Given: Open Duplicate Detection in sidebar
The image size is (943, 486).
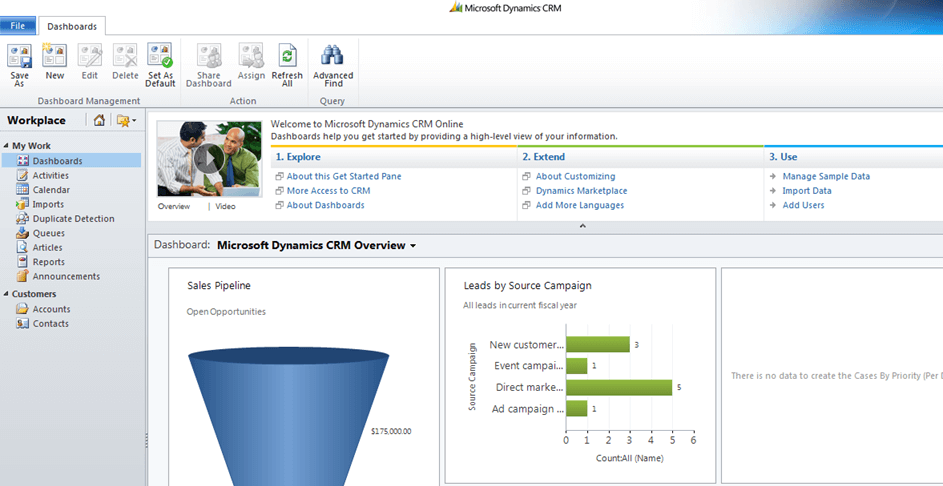Looking at the screenshot, I should click(71, 218).
